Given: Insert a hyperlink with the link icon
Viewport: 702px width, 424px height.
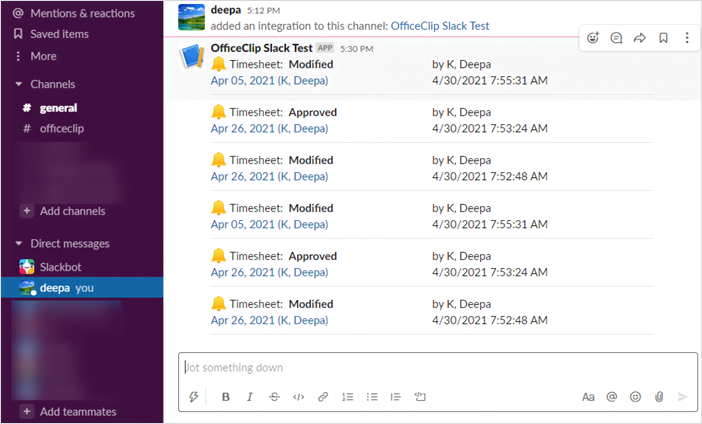Looking at the screenshot, I should tap(323, 397).
